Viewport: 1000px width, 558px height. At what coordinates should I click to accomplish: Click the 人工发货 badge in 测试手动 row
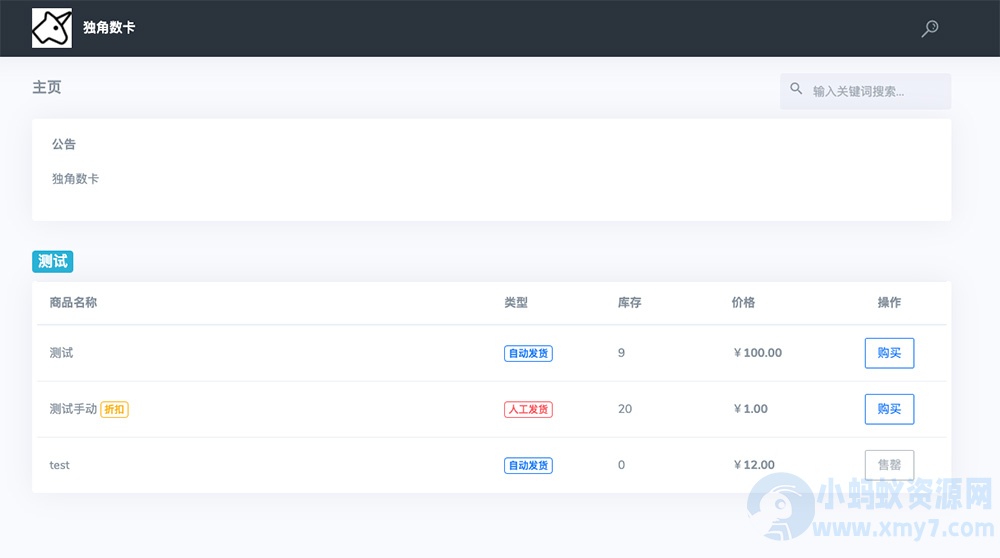528,409
